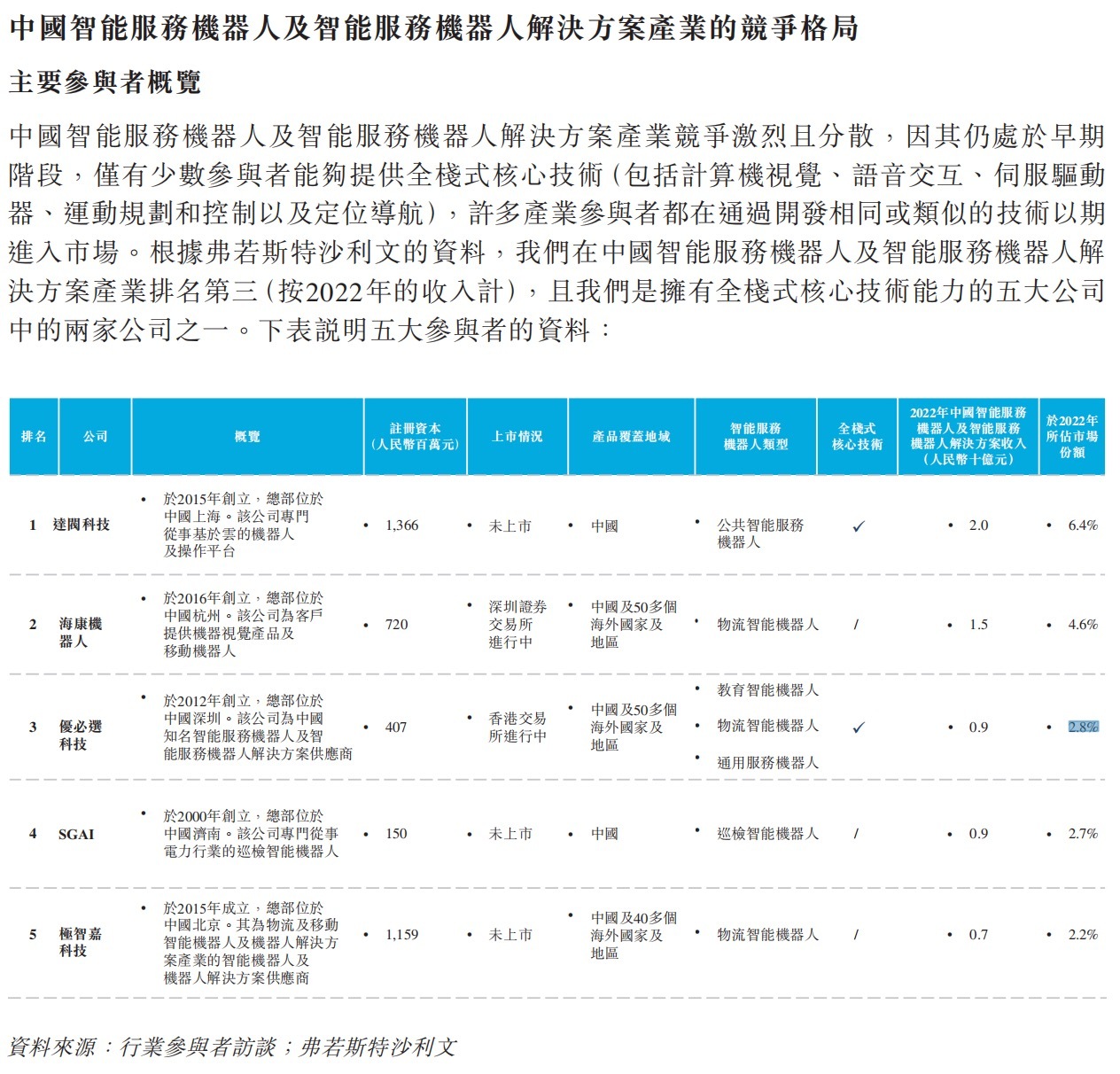The image size is (1120, 1074).
Task: Click the 於2022年所佔市場份額 column header
Action: 1072,436
